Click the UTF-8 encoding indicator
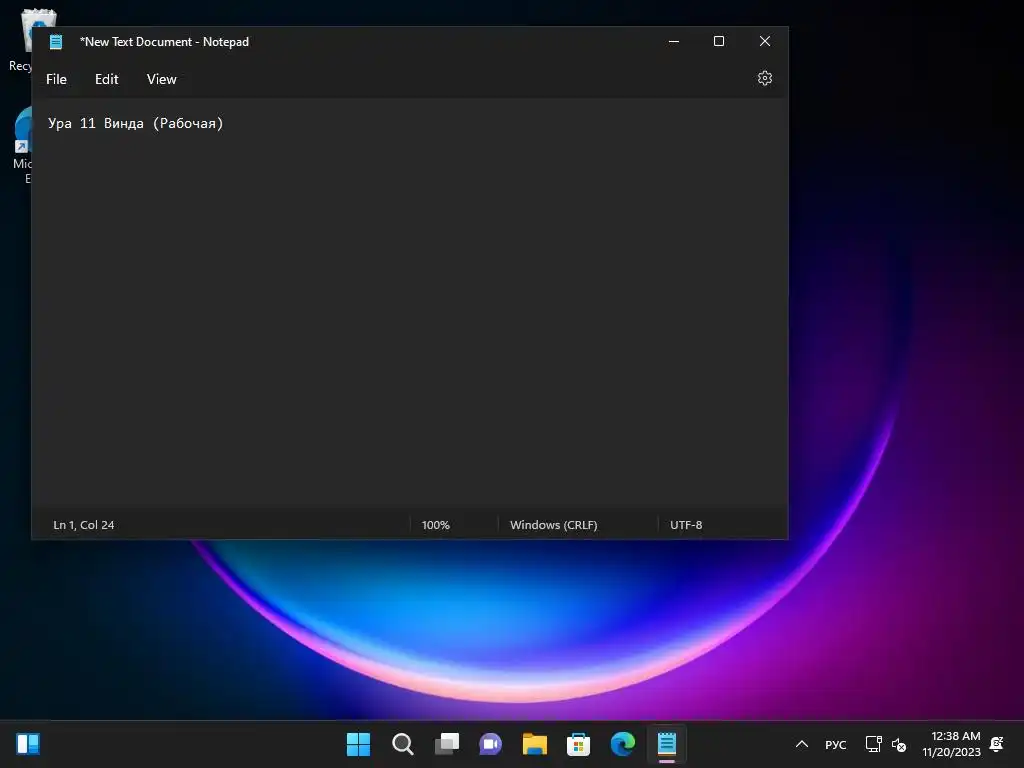This screenshot has height=768, width=1024. pos(686,525)
